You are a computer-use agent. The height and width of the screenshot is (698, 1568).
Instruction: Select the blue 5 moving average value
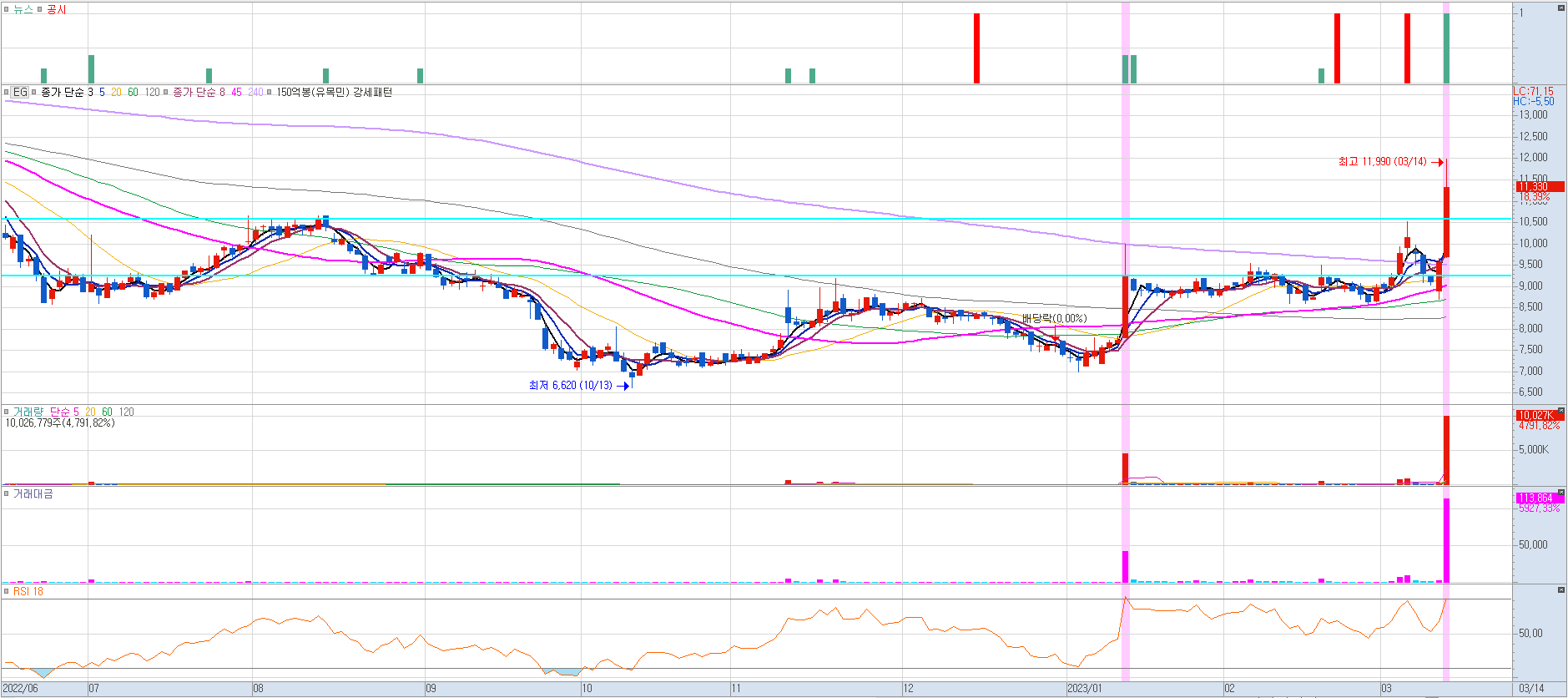(102, 93)
